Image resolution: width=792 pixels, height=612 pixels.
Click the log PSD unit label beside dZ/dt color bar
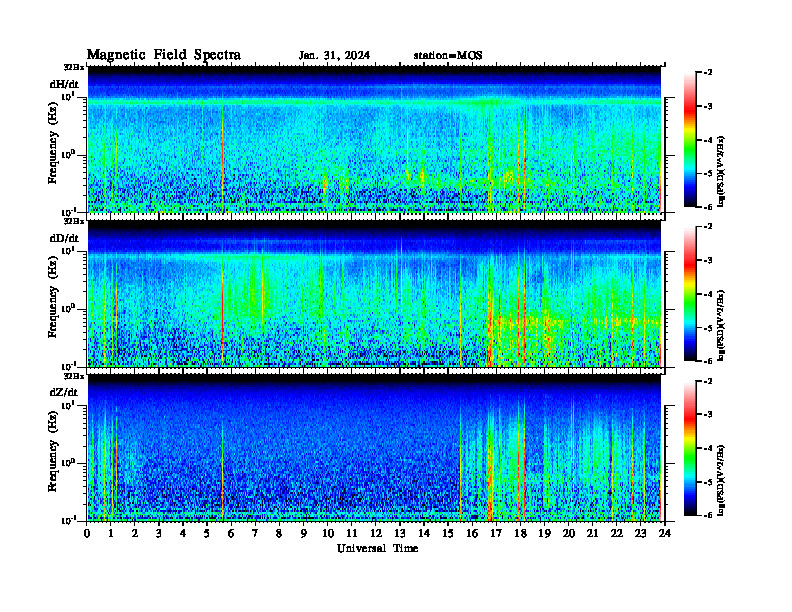pyautogui.click(x=721, y=479)
